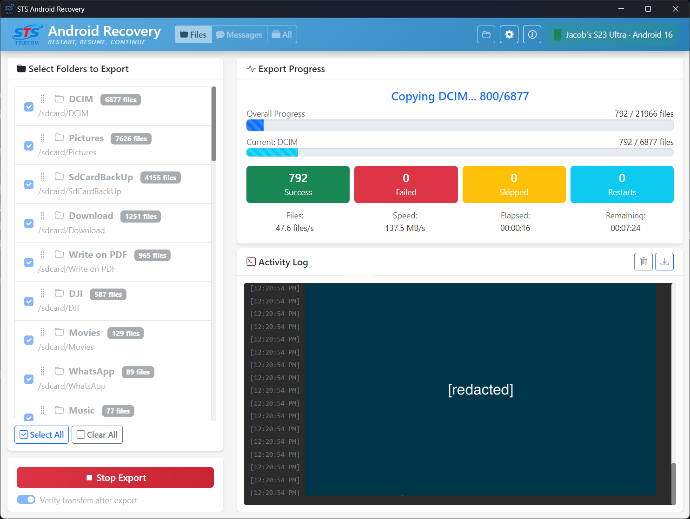Screen dimensions: 690x519
Task: Click the STS logo in the header
Action: click(27, 35)
